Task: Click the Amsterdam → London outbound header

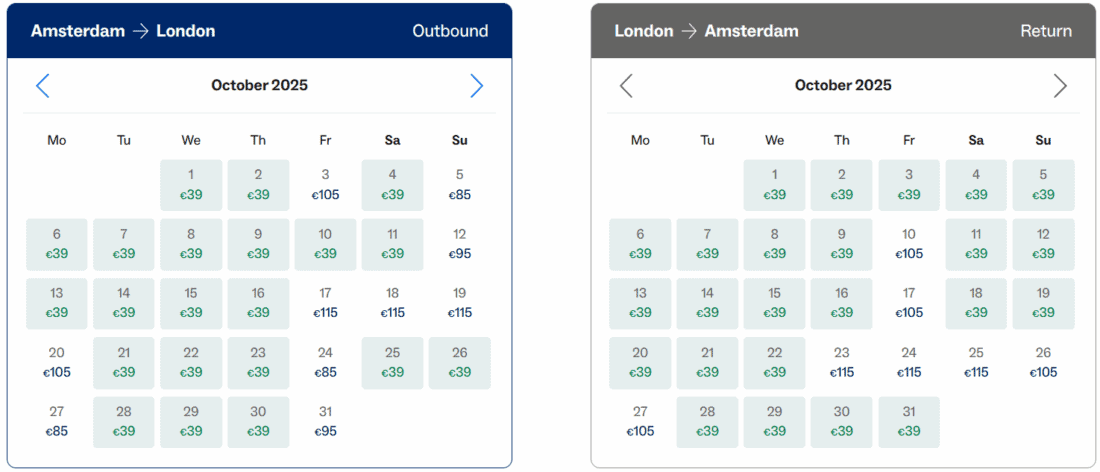Action: (123, 31)
